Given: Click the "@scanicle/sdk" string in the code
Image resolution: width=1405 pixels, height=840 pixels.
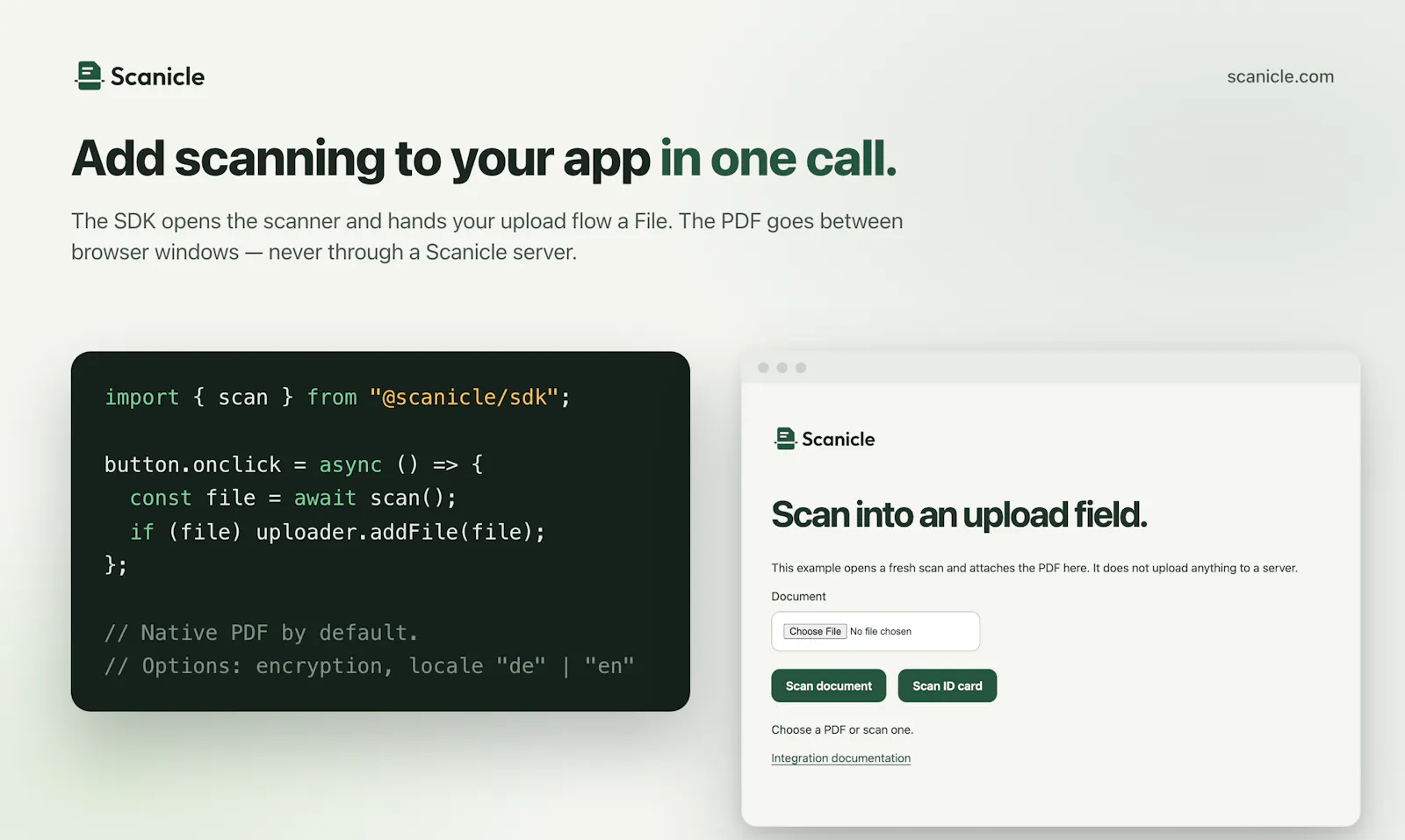Looking at the screenshot, I should click(x=464, y=397).
